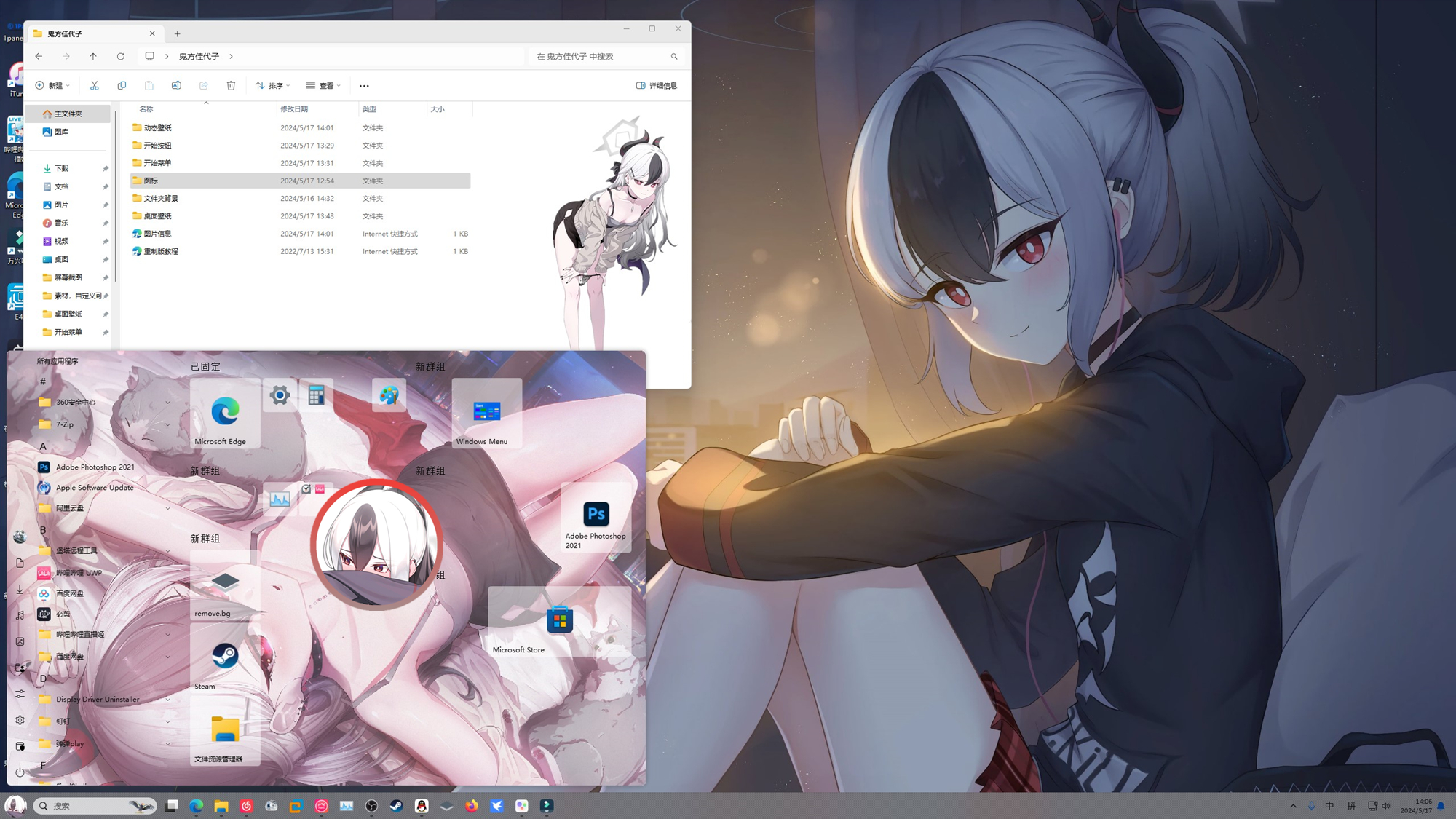The height and width of the screenshot is (819, 1456).
Task: Click the Cut scissors icon in toolbar
Action: [x=95, y=86]
